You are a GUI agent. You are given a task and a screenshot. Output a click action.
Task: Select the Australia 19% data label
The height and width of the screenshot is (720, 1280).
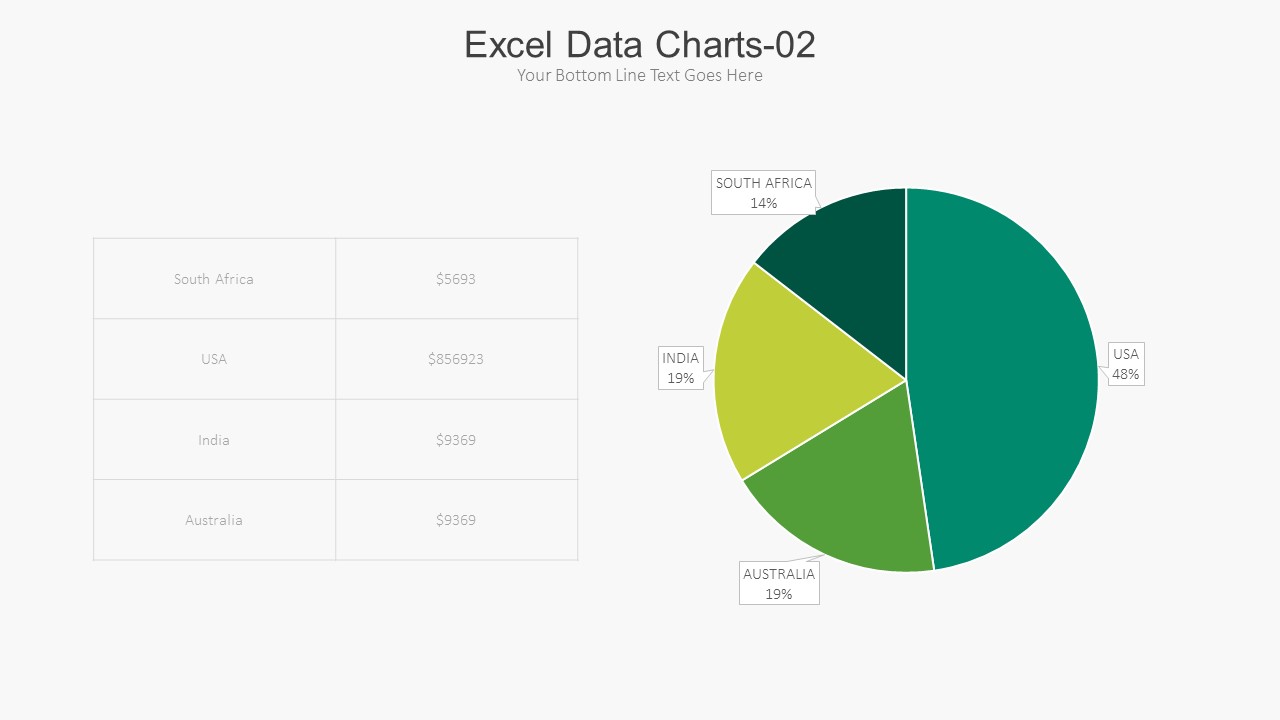pos(779,584)
